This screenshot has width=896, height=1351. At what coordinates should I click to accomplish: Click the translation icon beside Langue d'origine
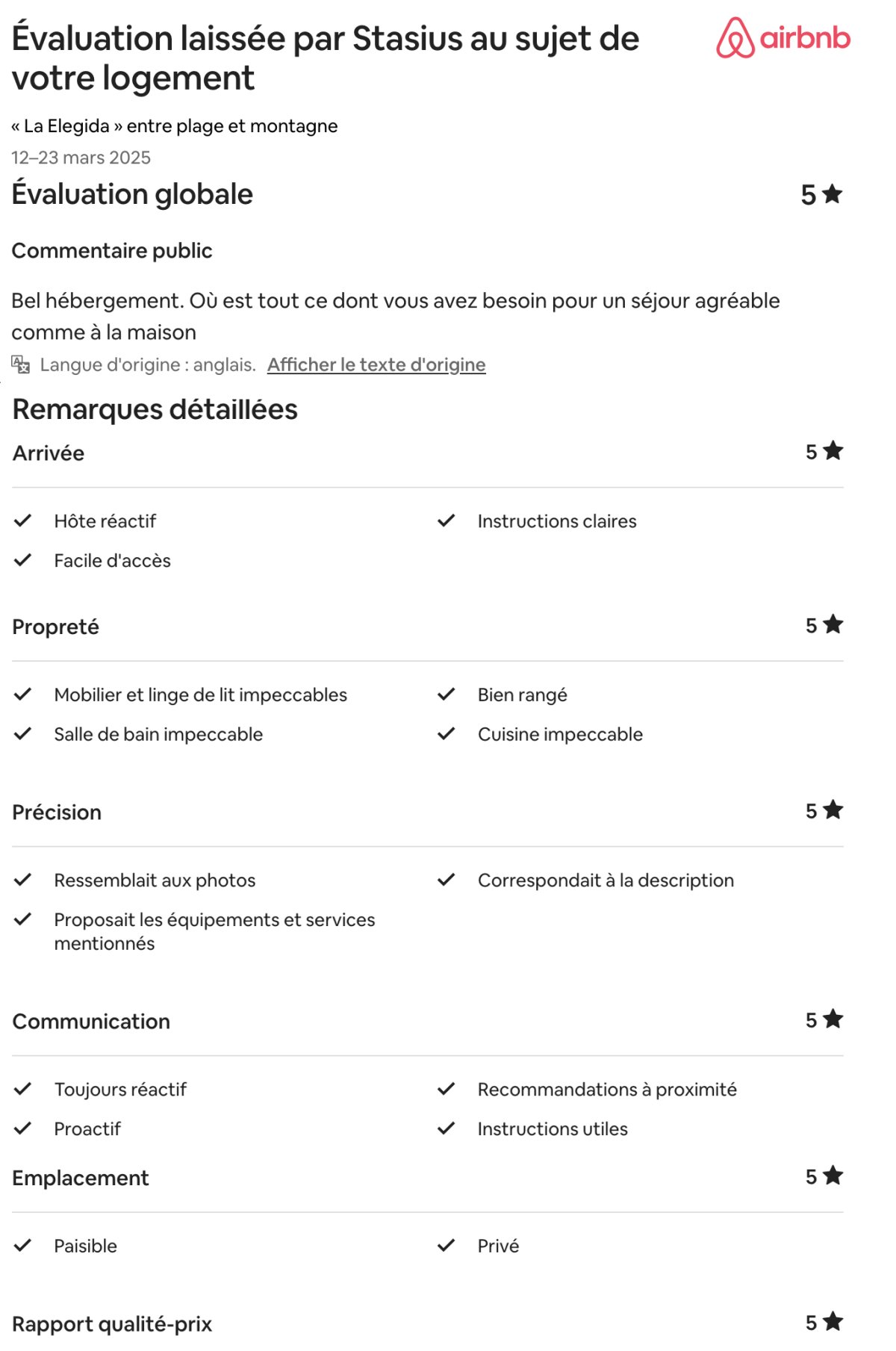21,364
